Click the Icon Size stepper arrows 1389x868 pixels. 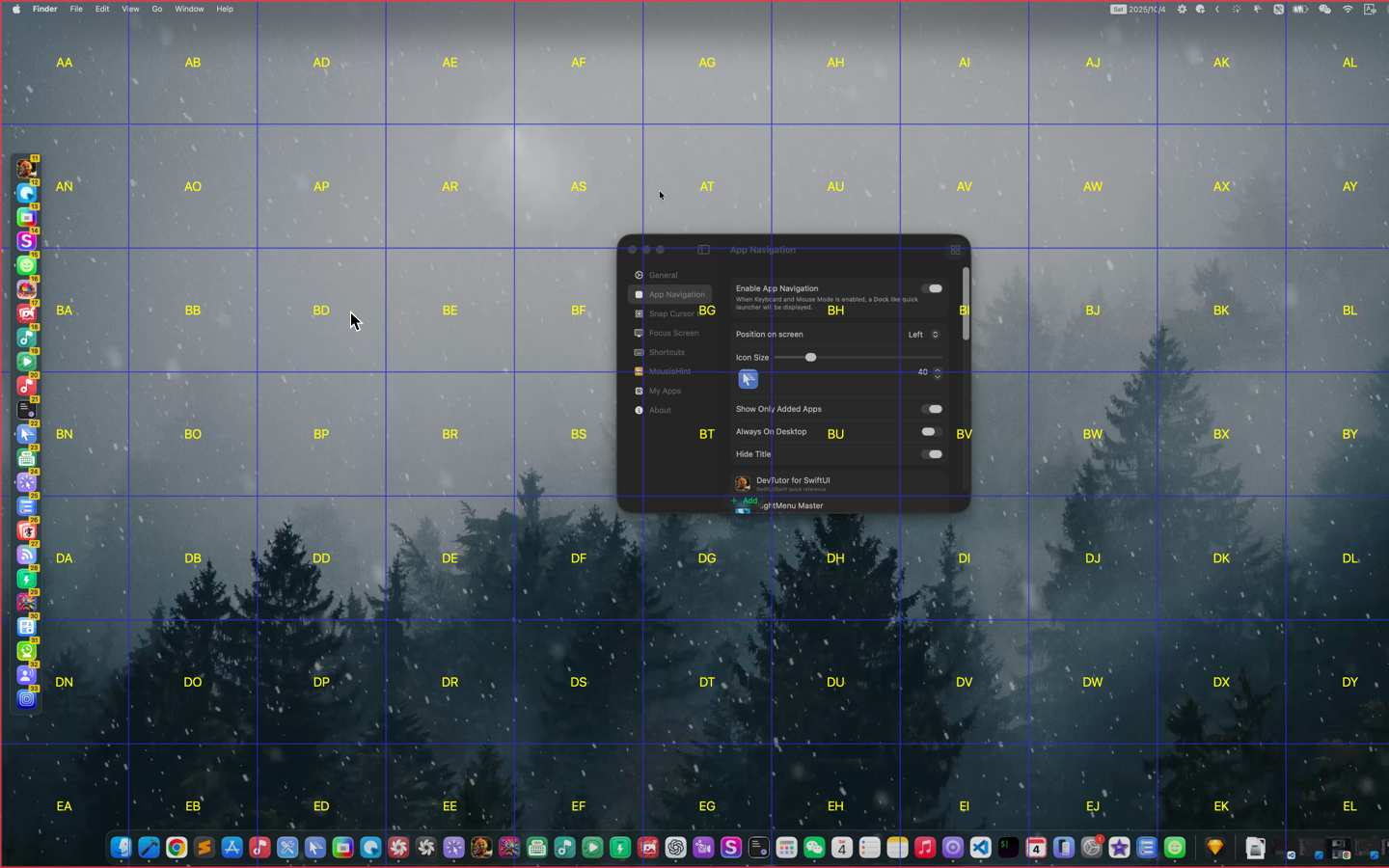point(938,372)
